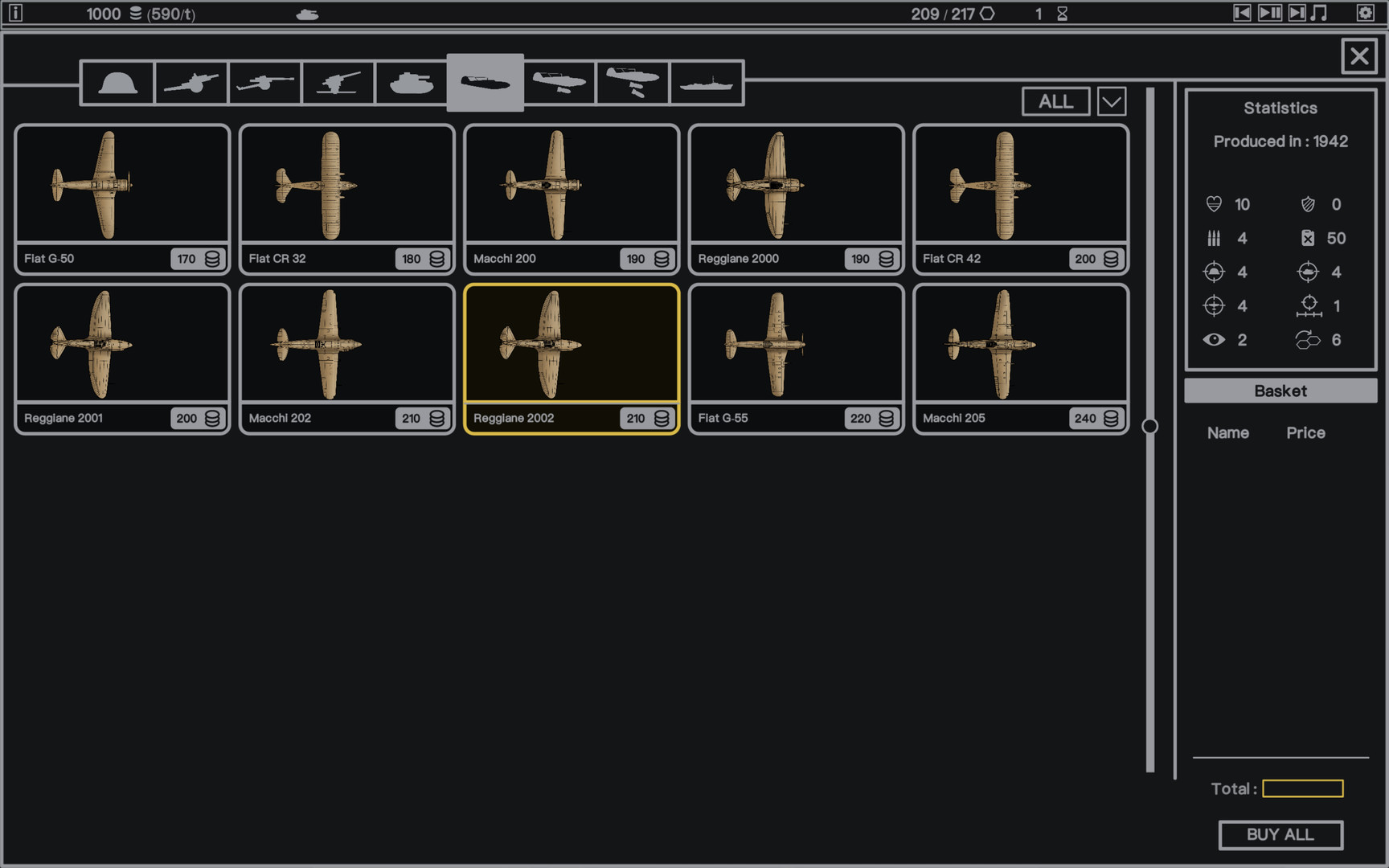1389x868 pixels.
Task: Click the Total amount field
Action: tap(1302, 788)
